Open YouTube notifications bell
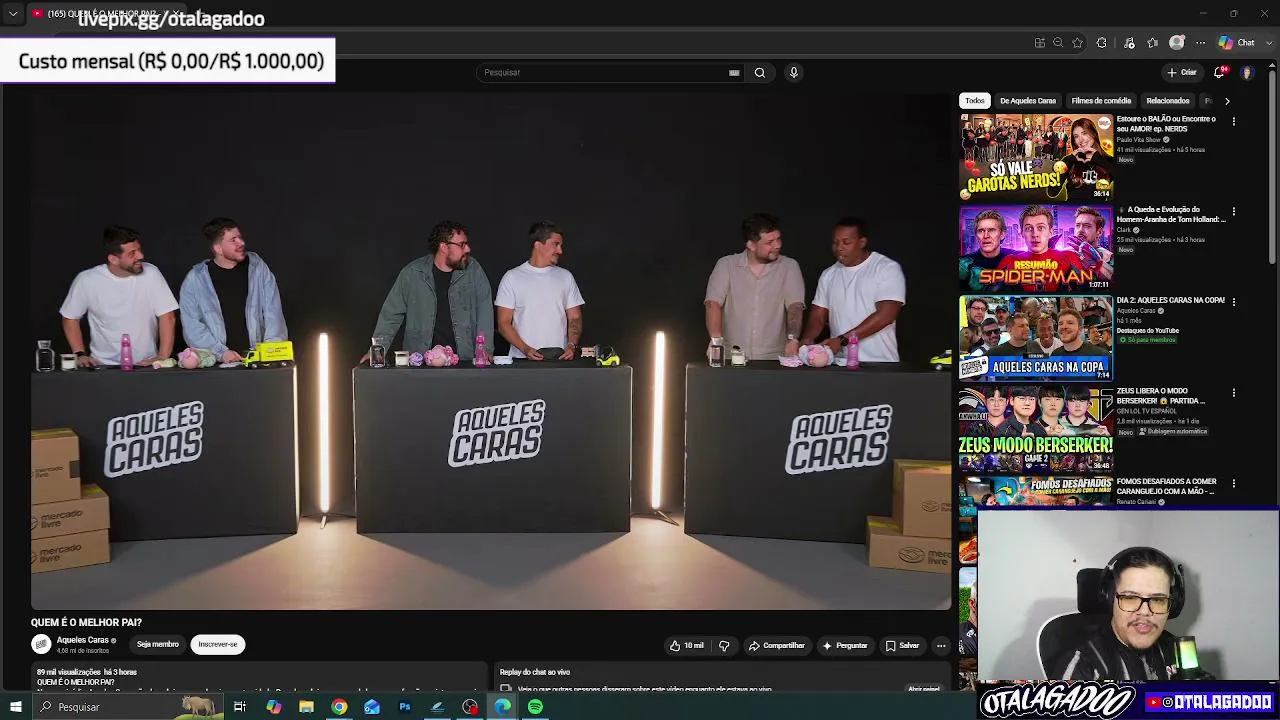Viewport: 1280px width, 720px height. pyautogui.click(x=1219, y=72)
